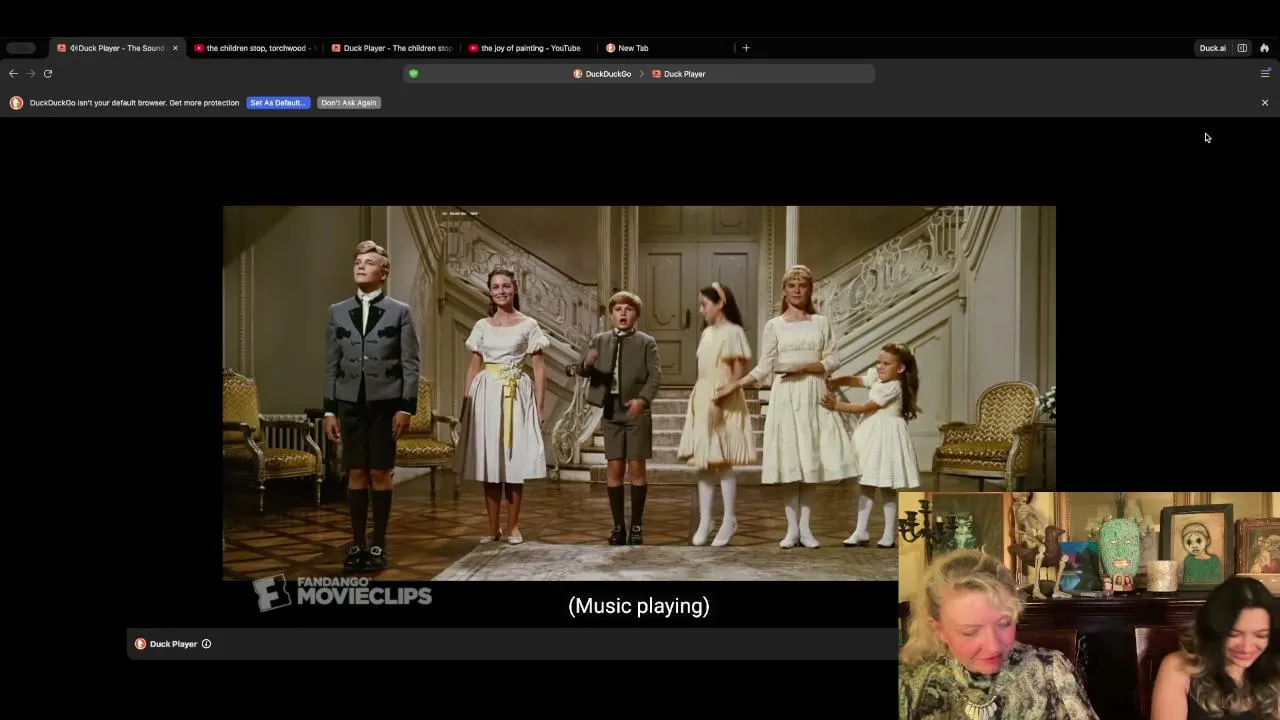Viewport: 1280px width, 720px height.
Task: Switch to 'Duck Player - The children stop' tab
Action: (x=392, y=48)
